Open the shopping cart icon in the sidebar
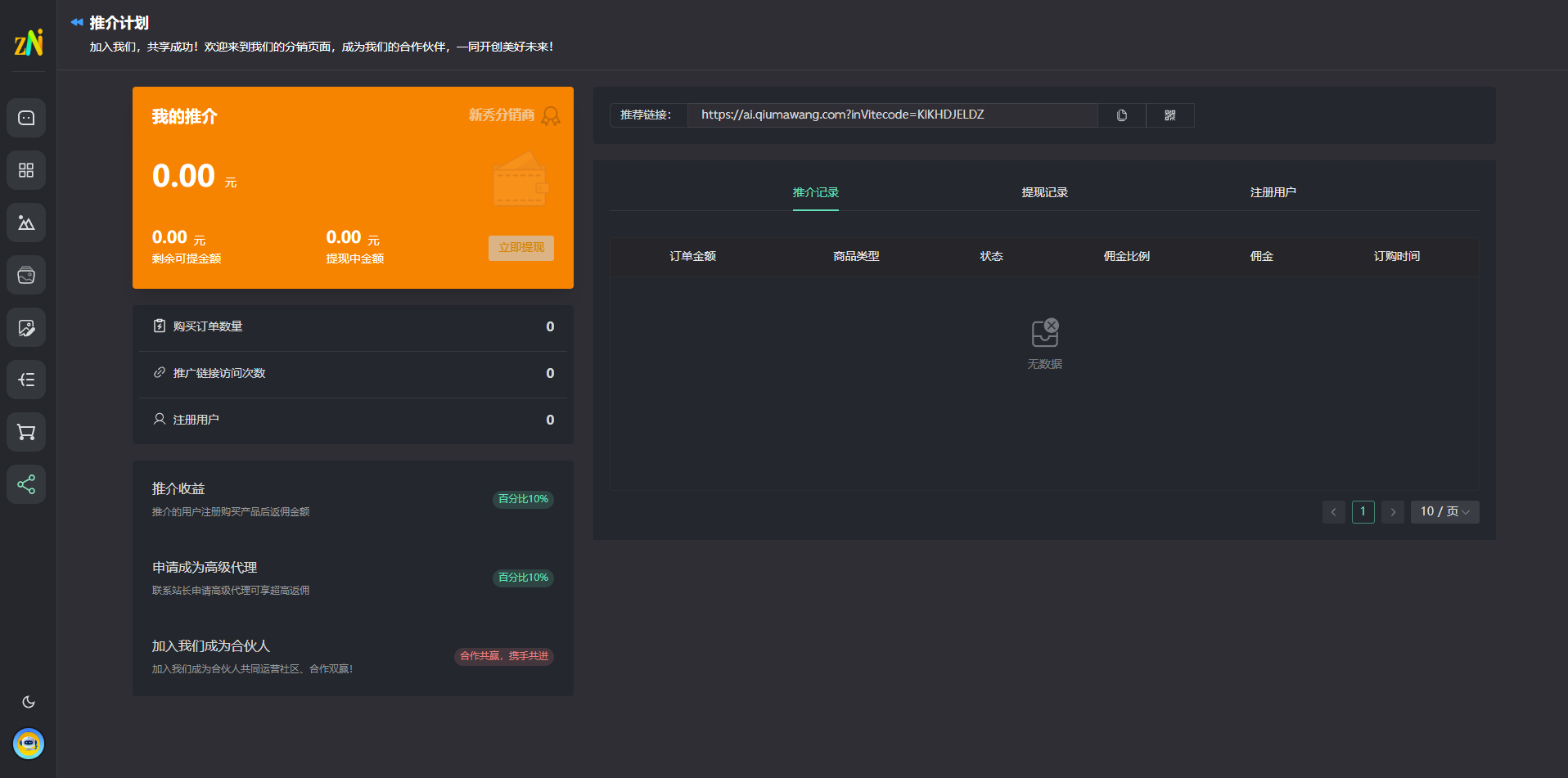Screen dimensions: 1568x778 [26, 432]
